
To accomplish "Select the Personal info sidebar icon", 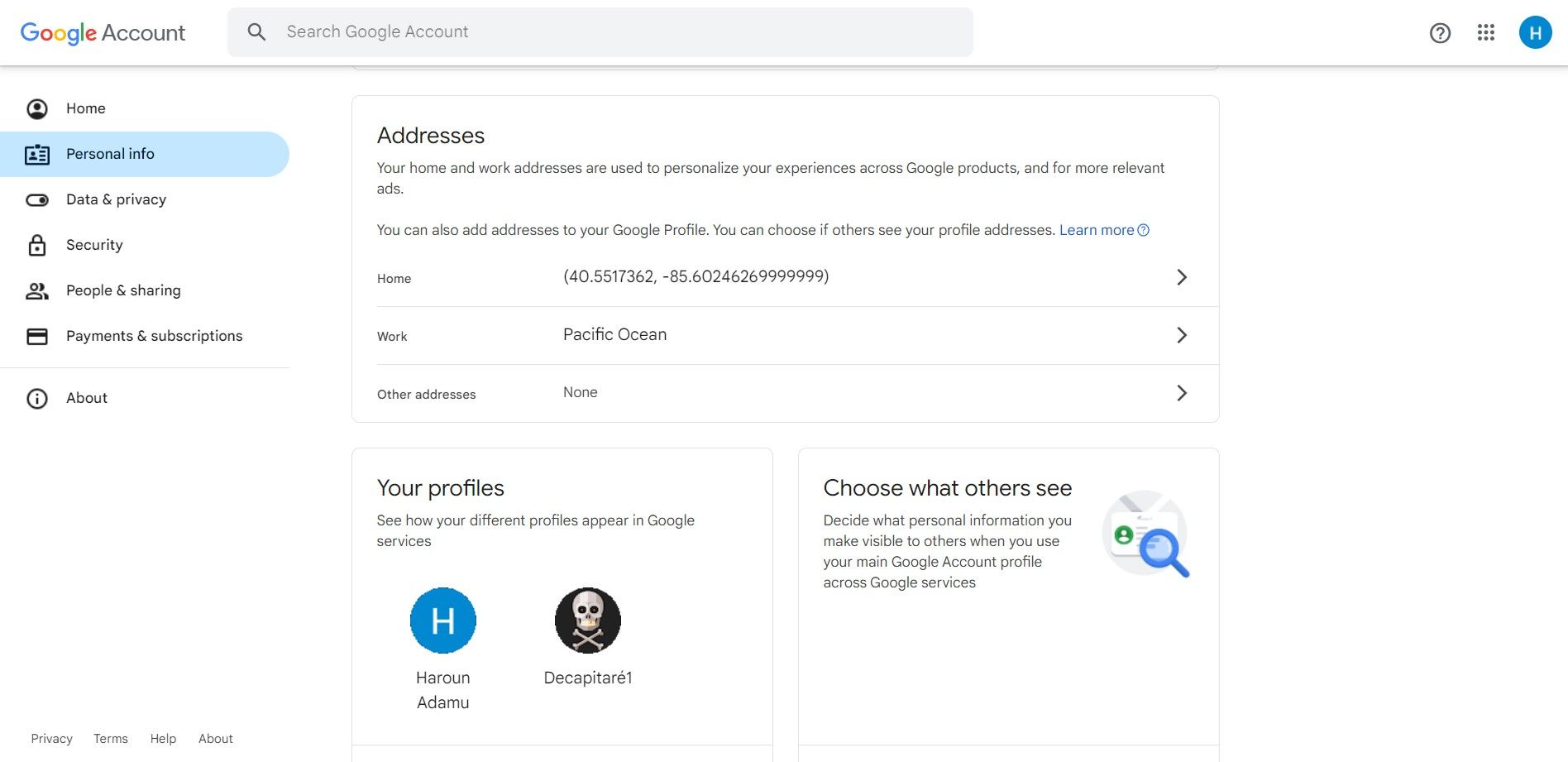I will click(36, 154).
